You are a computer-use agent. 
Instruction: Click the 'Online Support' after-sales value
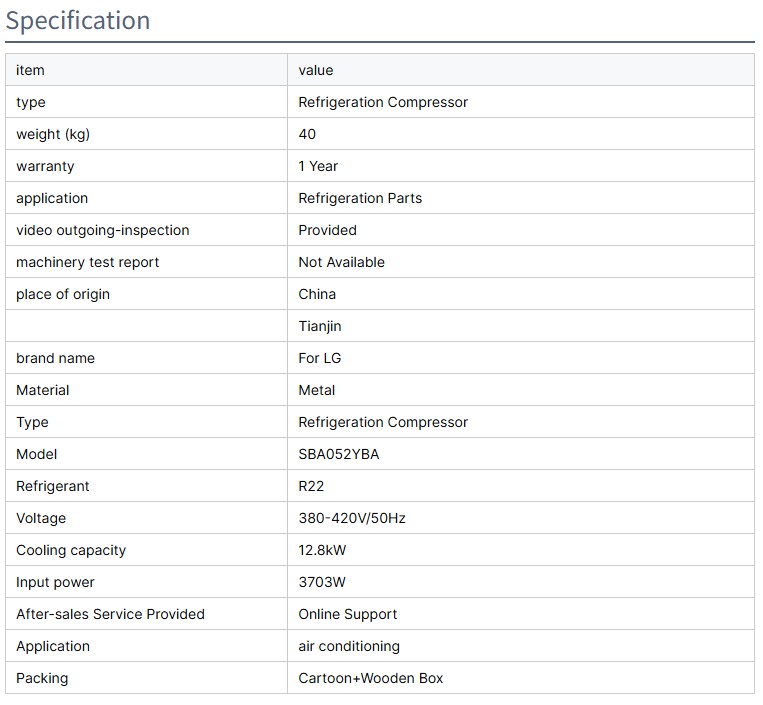point(347,614)
